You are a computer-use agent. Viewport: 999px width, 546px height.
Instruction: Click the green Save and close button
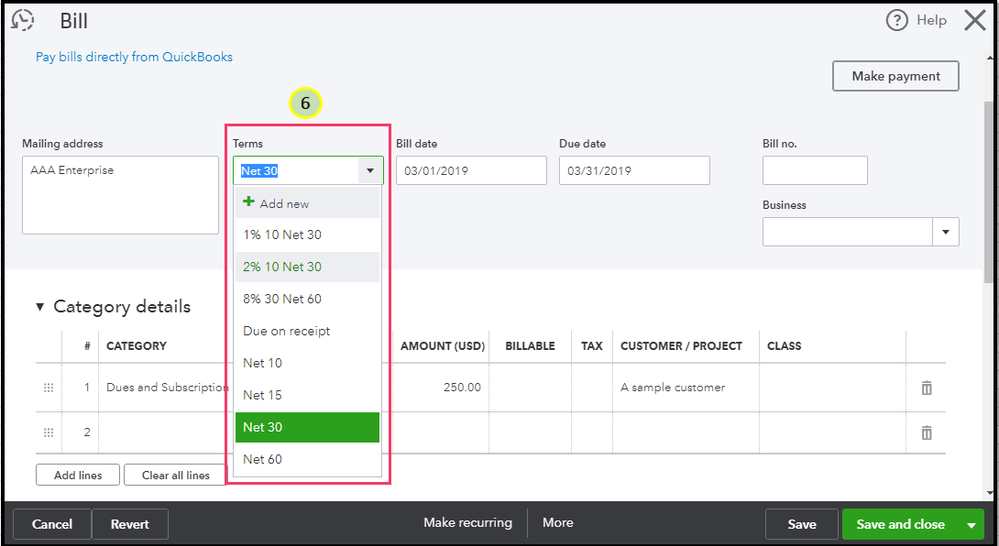(900, 524)
